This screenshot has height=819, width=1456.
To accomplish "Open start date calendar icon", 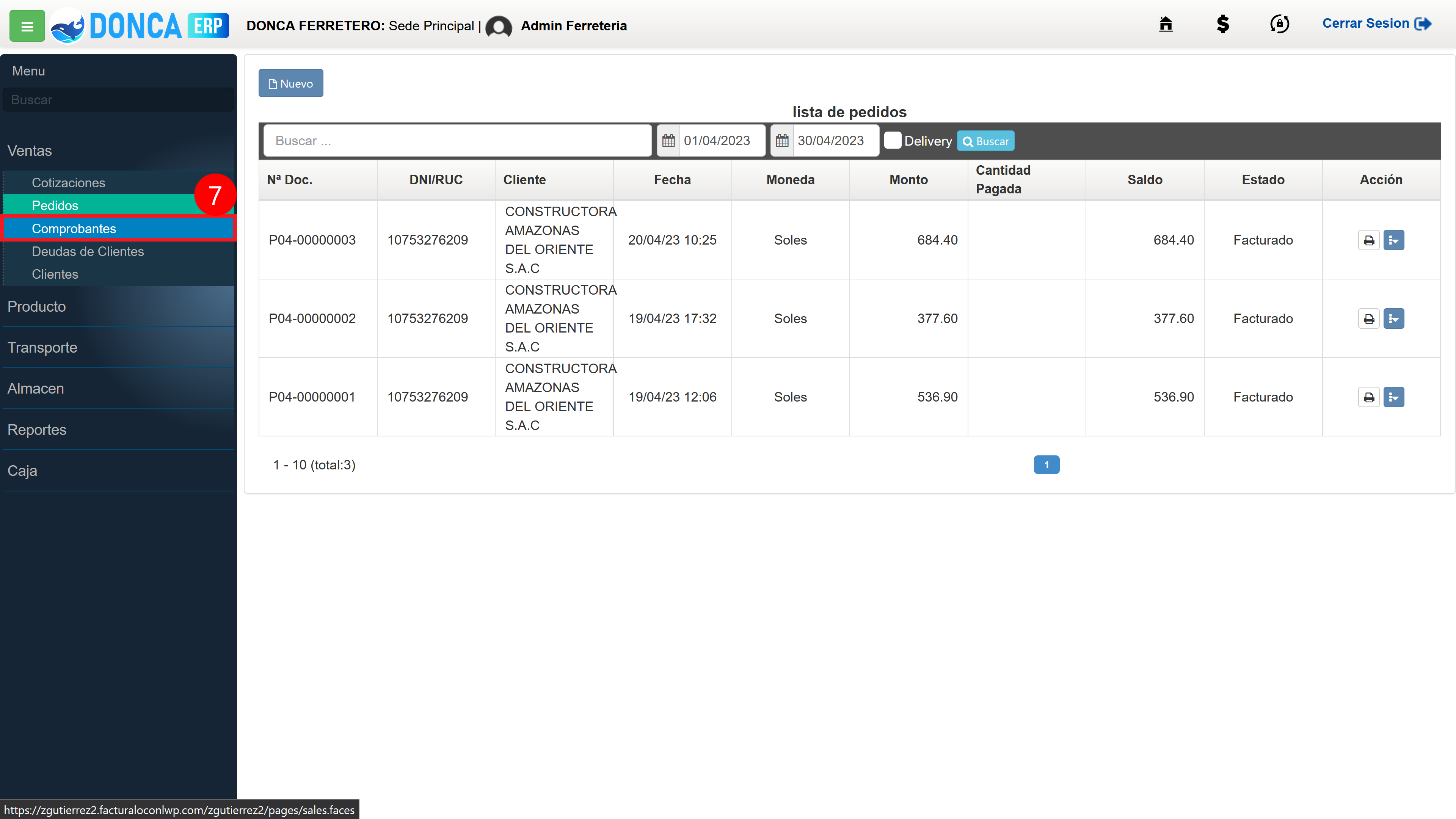I will (x=668, y=141).
